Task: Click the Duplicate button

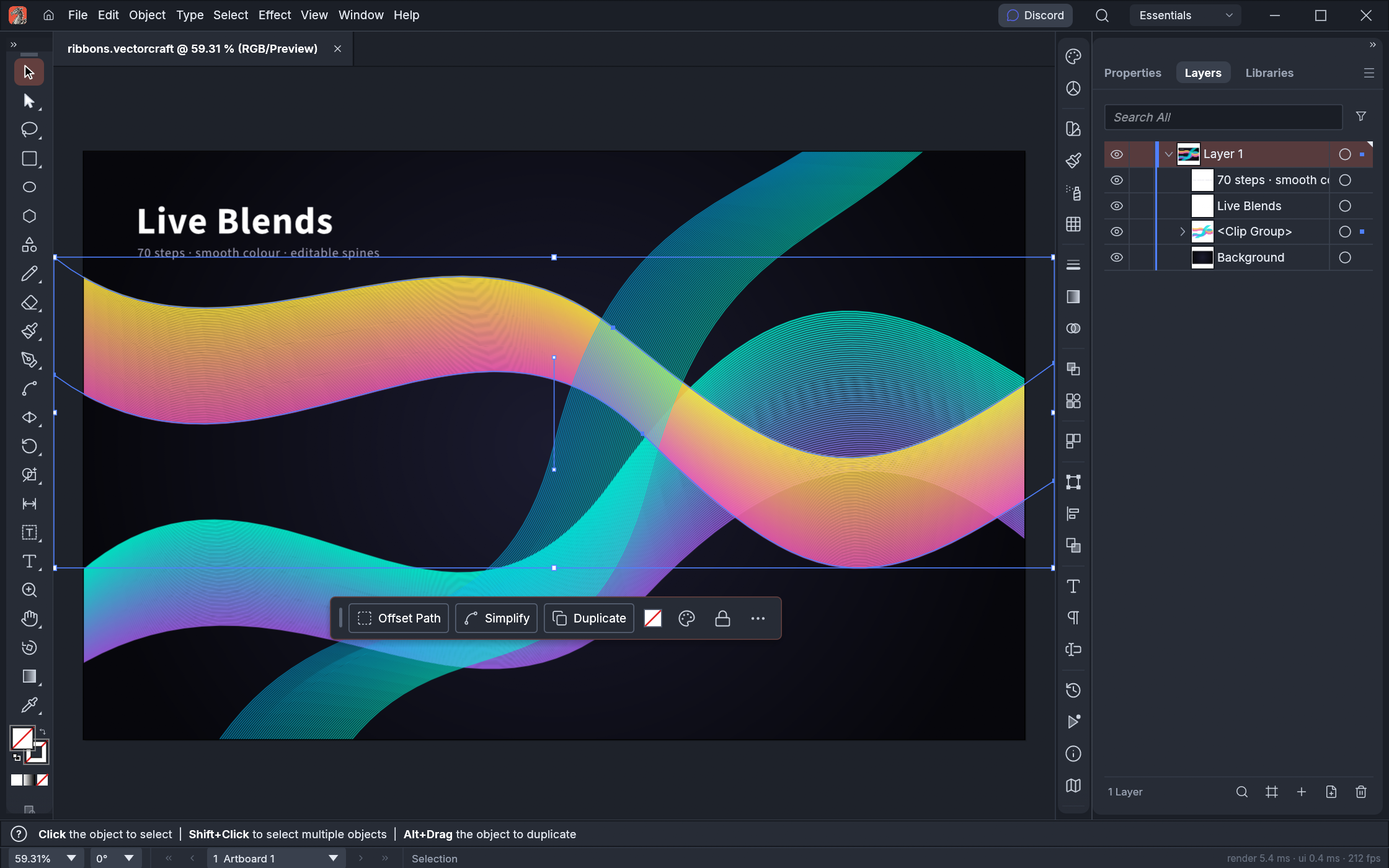Action: pos(589,618)
